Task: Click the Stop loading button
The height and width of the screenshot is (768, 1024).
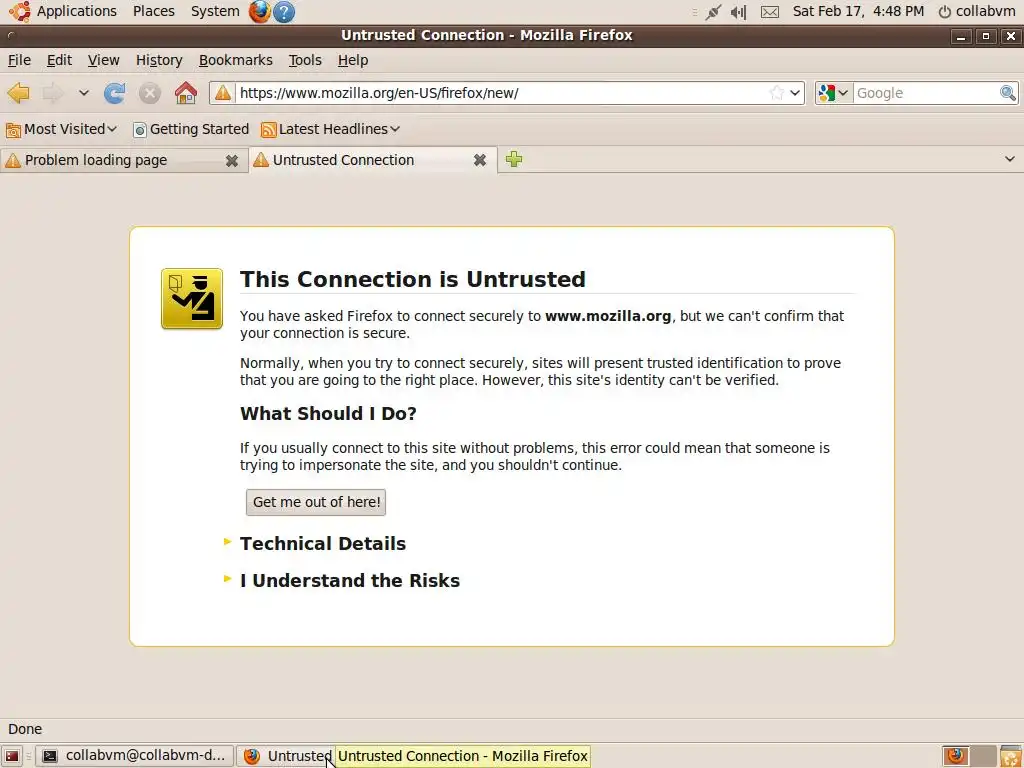Action: [150, 93]
